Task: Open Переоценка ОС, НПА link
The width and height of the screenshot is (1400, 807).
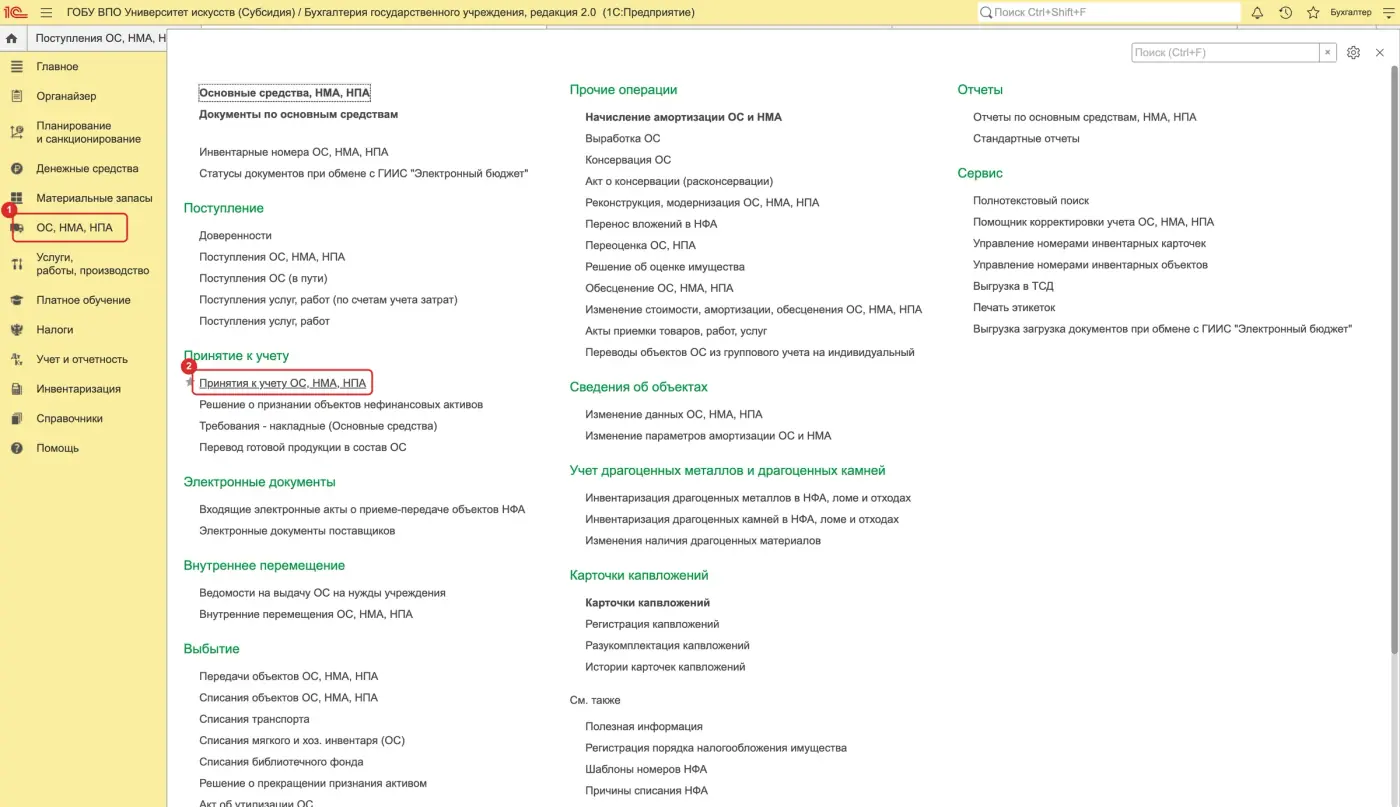Action: tap(641, 245)
